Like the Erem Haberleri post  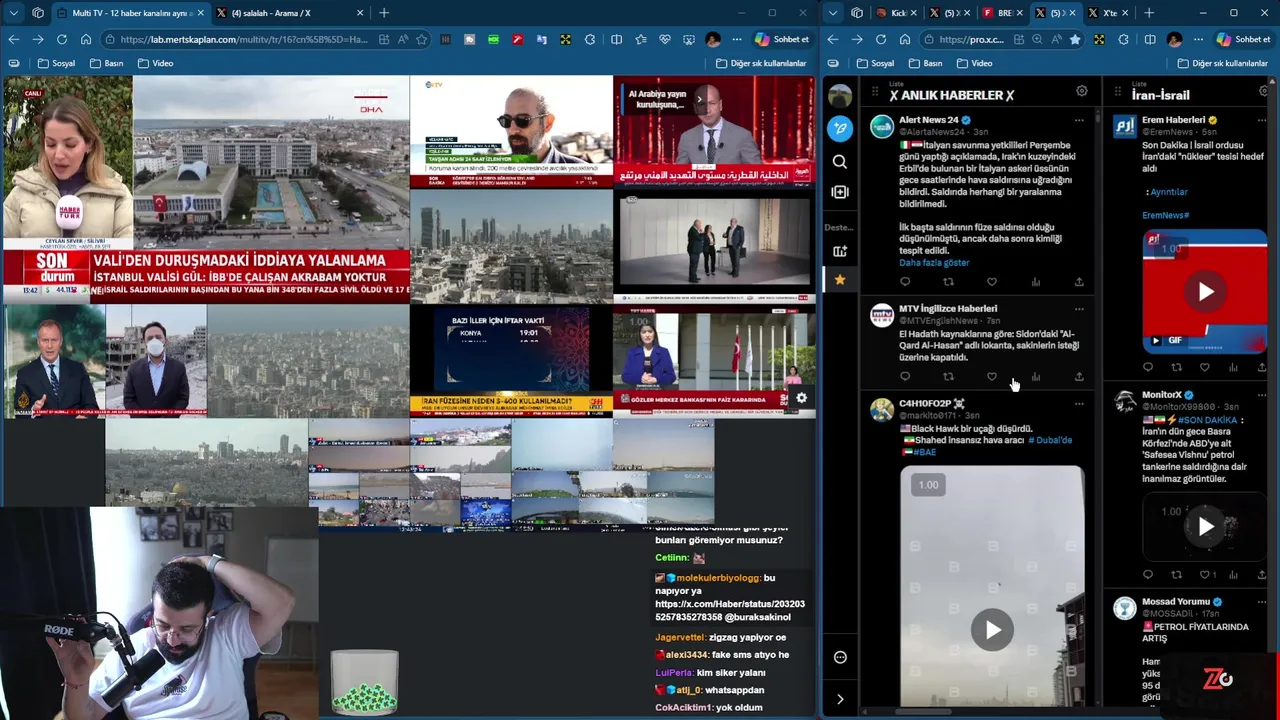[x=1204, y=368]
